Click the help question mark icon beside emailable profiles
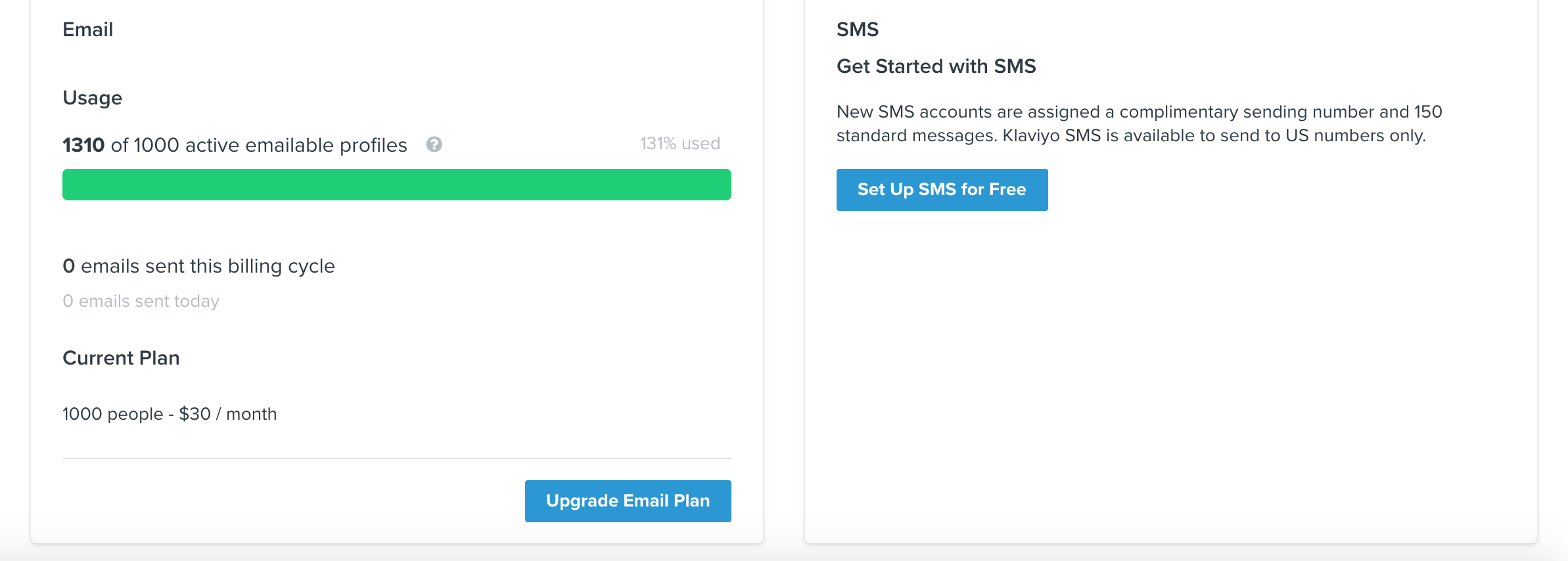 click(x=434, y=145)
